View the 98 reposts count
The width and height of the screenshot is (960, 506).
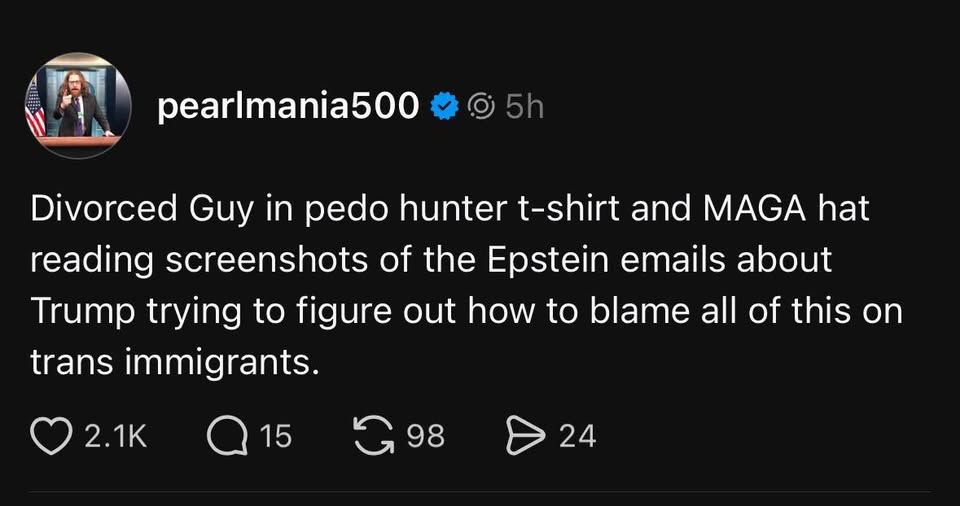(x=425, y=435)
